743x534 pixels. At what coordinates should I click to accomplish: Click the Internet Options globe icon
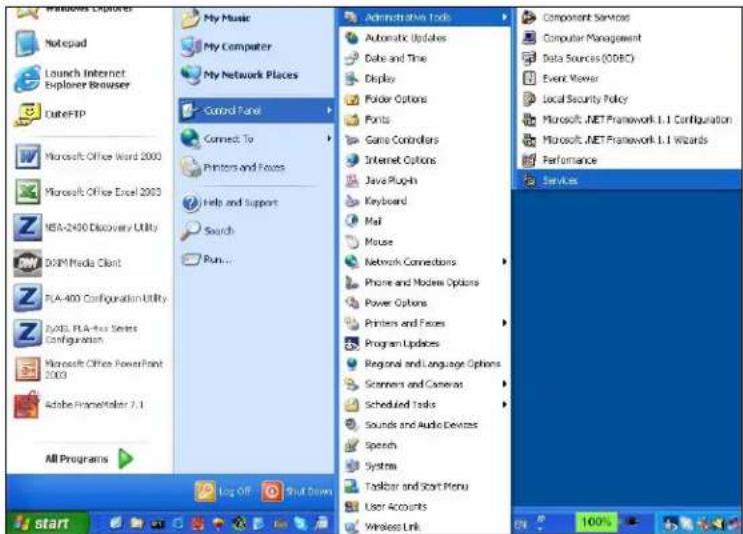pyautogui.click(x=352, y=160)
